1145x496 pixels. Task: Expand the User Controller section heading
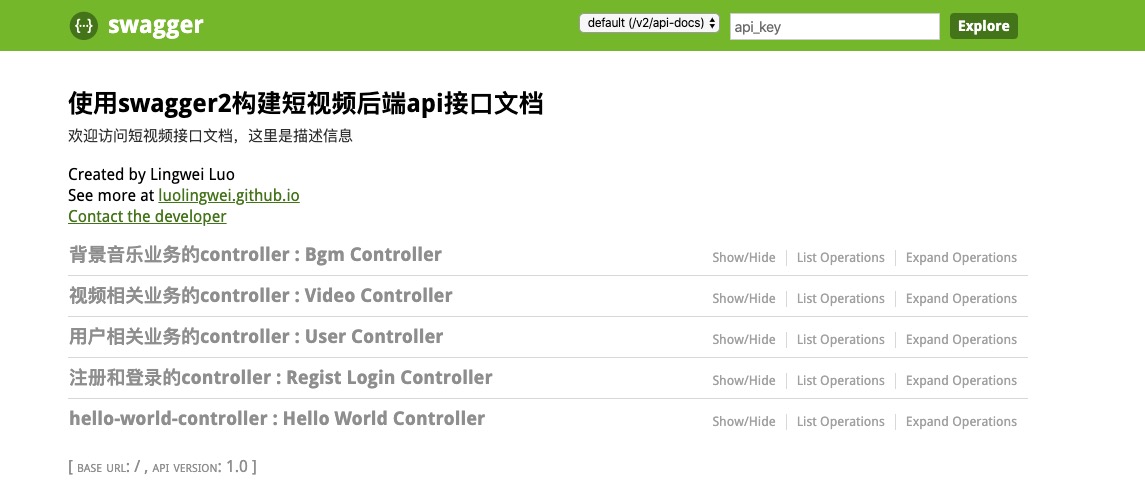pyautogui.click(x=256, y=336)
